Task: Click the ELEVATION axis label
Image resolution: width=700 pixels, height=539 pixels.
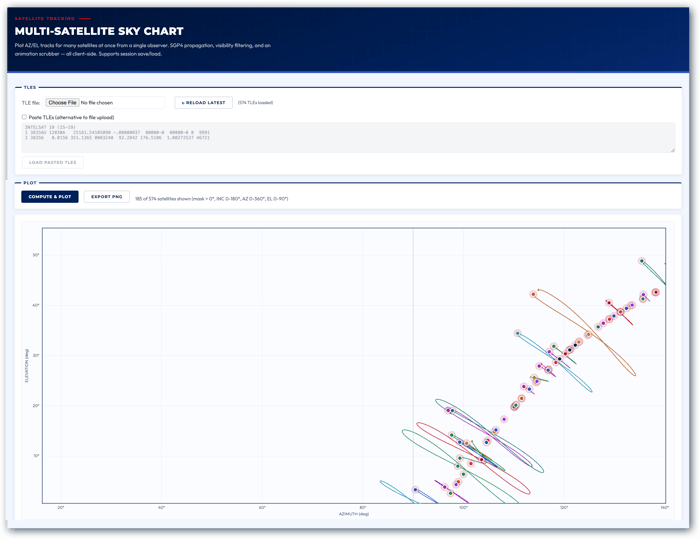Action: pos(26,365)
